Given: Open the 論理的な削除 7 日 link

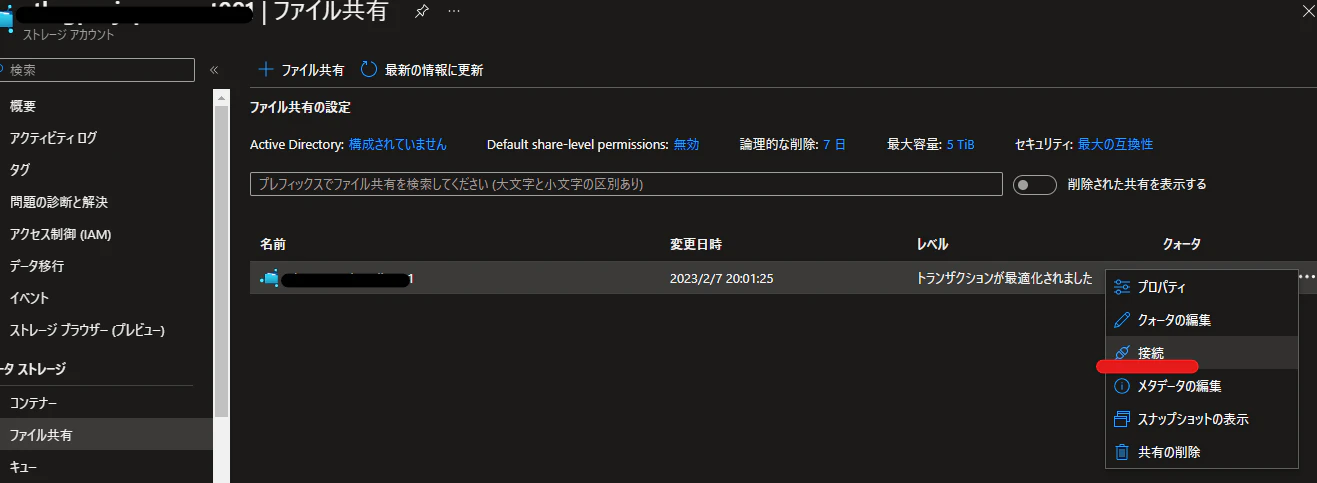Looking at the screenshot, I should 834,144.
